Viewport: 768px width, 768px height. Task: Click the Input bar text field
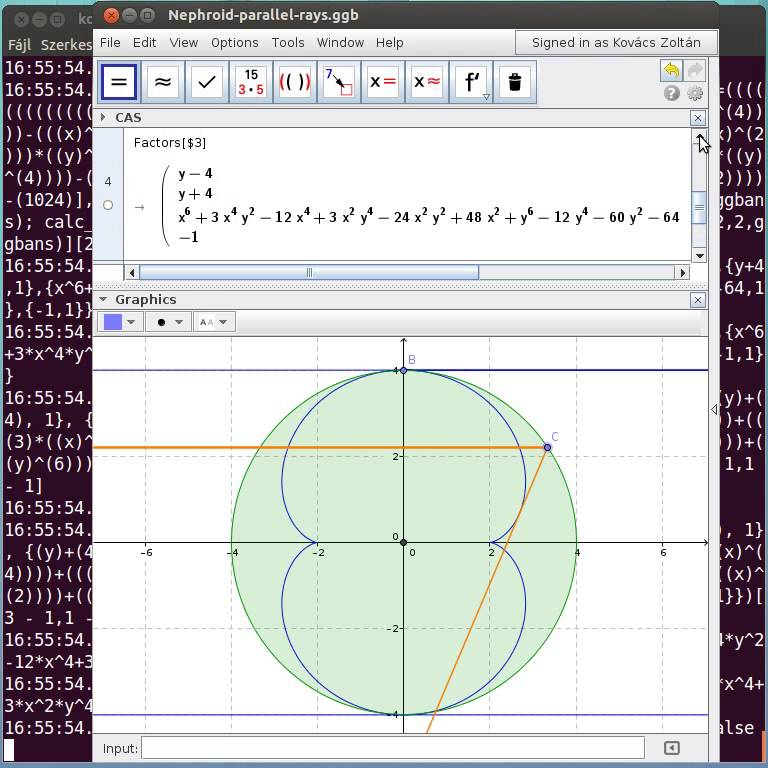pyautogui.click(x=393, y=748)
